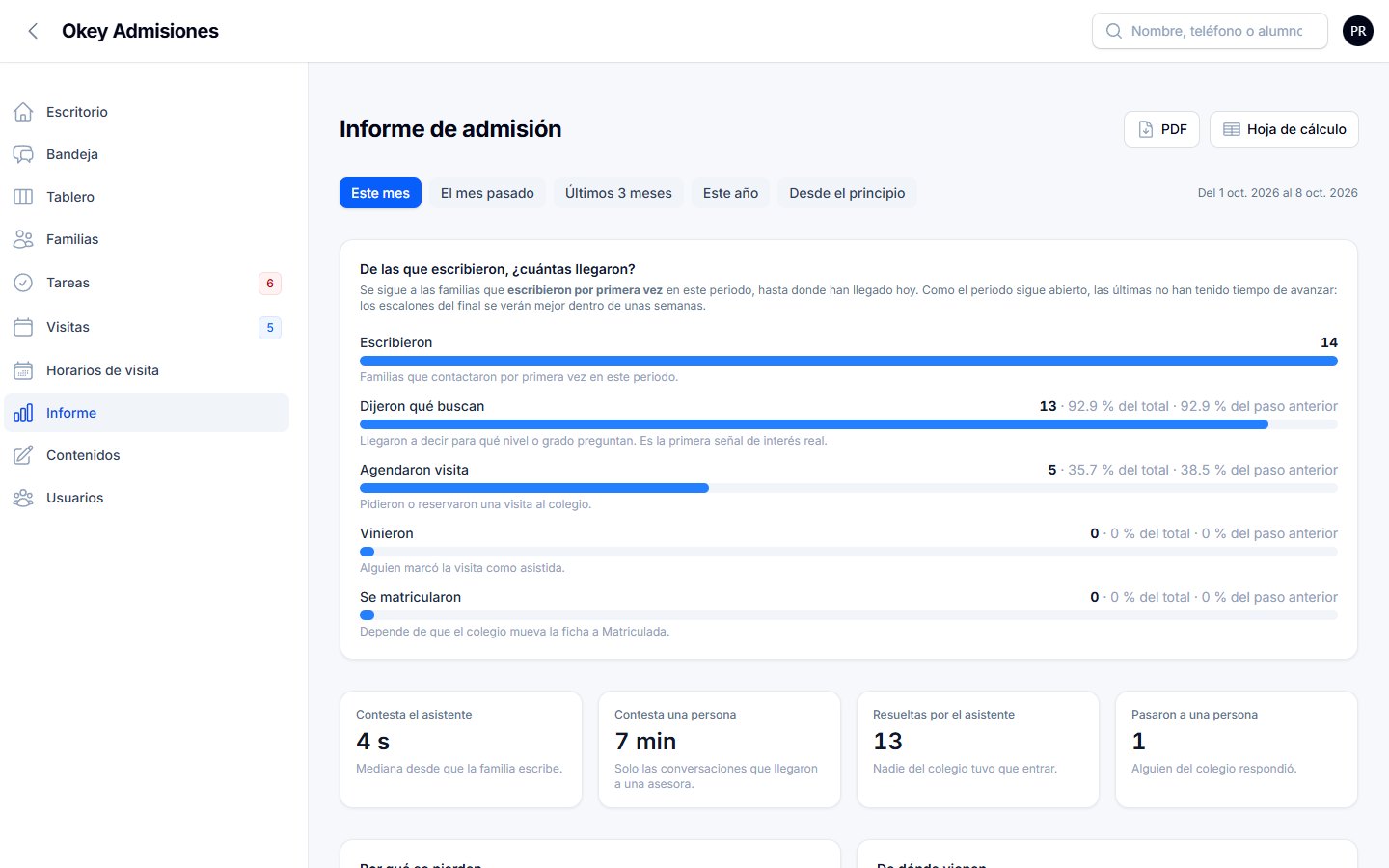The image size is (1389, 868).
Task: Click the search field for name or phone
Action: click(1210, 31)
